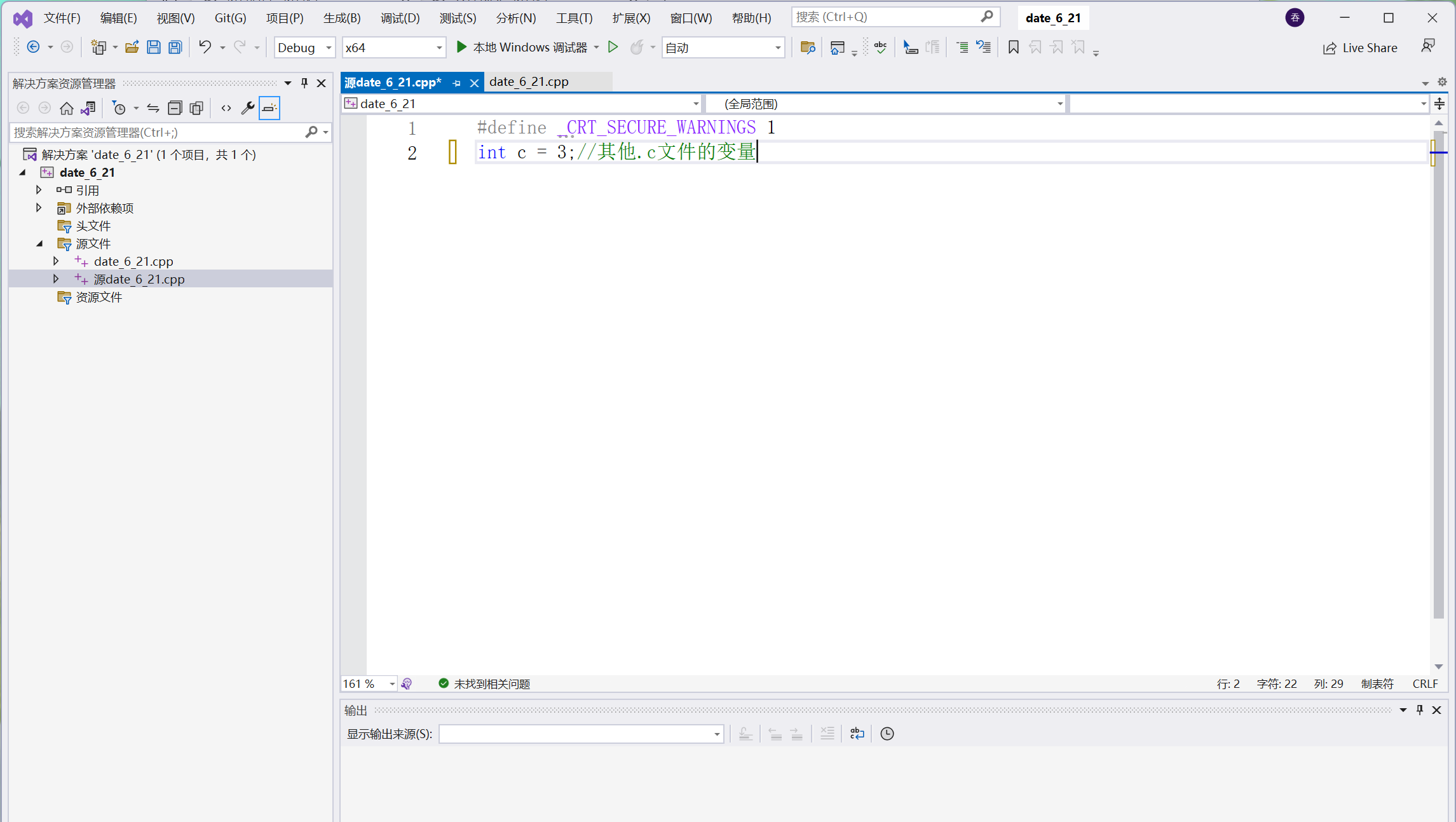Toggle pin on 源date_6_21.cpp tab
Viewport: 1456px width, 822px height.
(456, 83)
